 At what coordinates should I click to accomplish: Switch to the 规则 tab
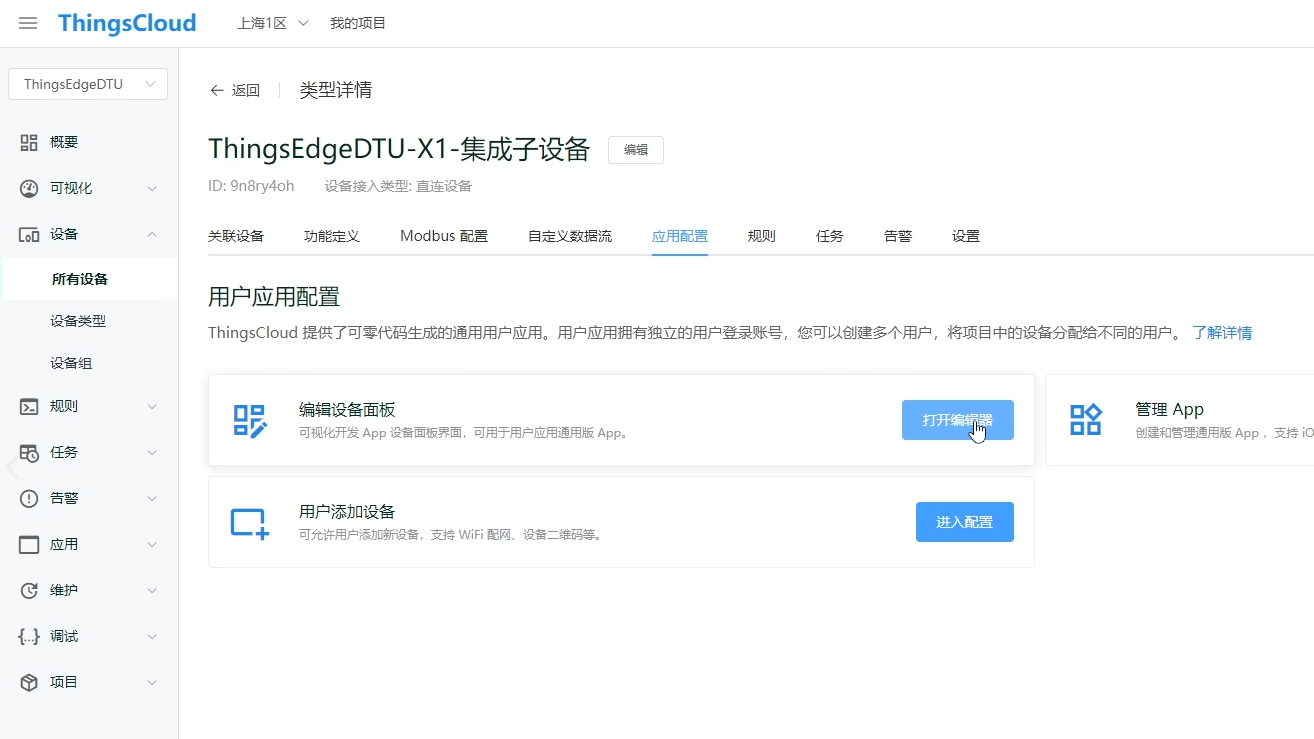762,236
